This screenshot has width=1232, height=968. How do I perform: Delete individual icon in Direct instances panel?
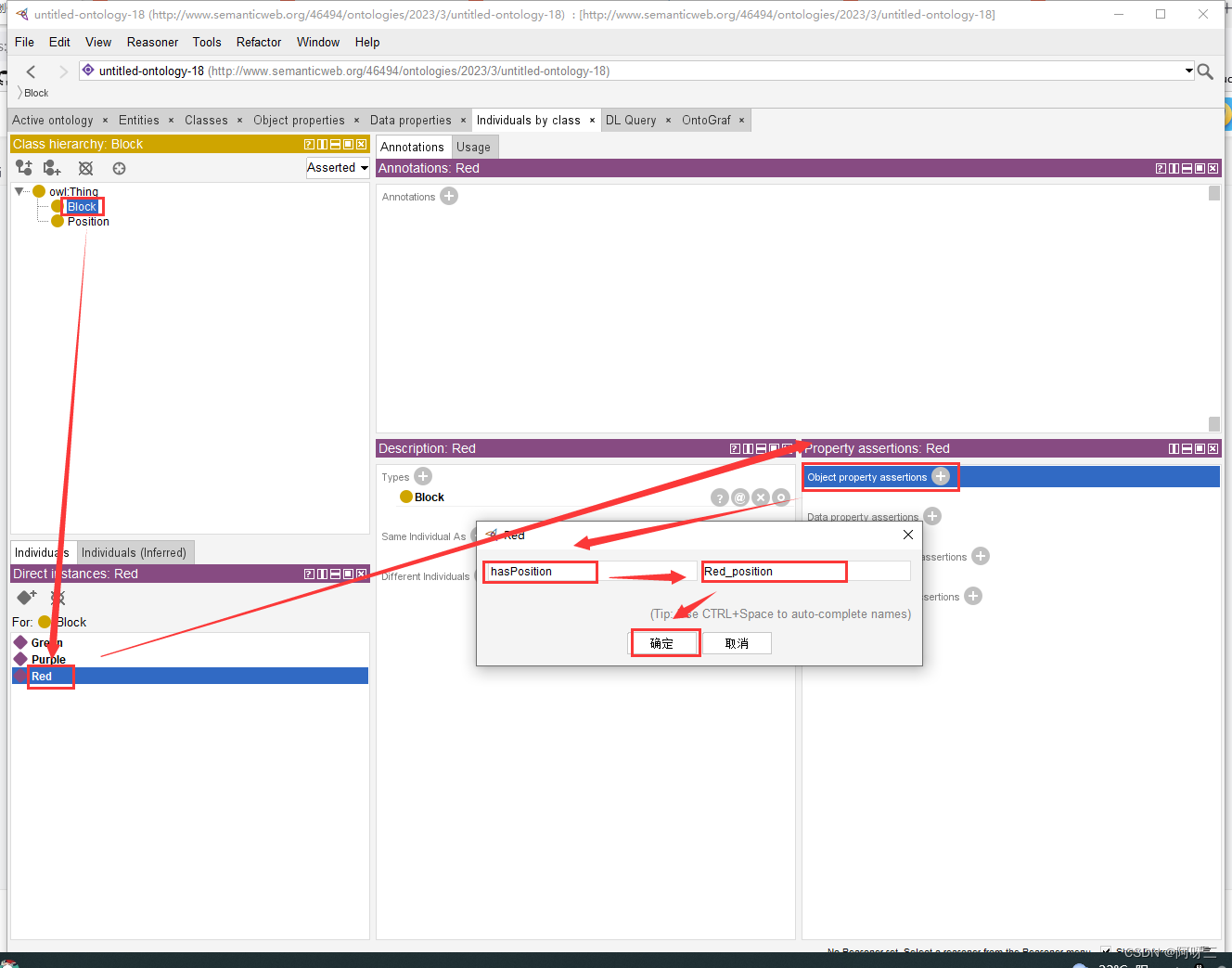pos(58,598)
